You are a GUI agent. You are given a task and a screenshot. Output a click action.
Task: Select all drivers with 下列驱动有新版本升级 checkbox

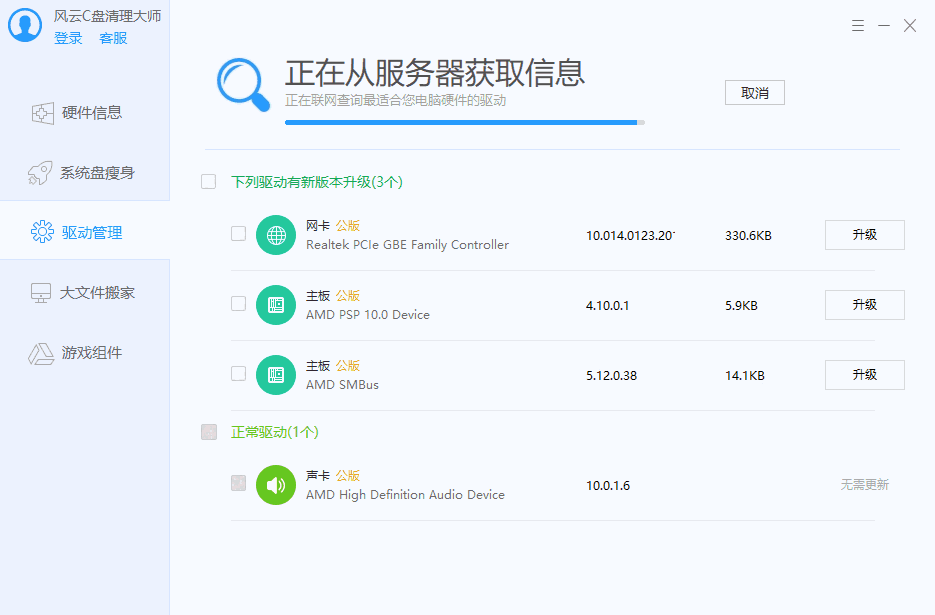point(208,182)
